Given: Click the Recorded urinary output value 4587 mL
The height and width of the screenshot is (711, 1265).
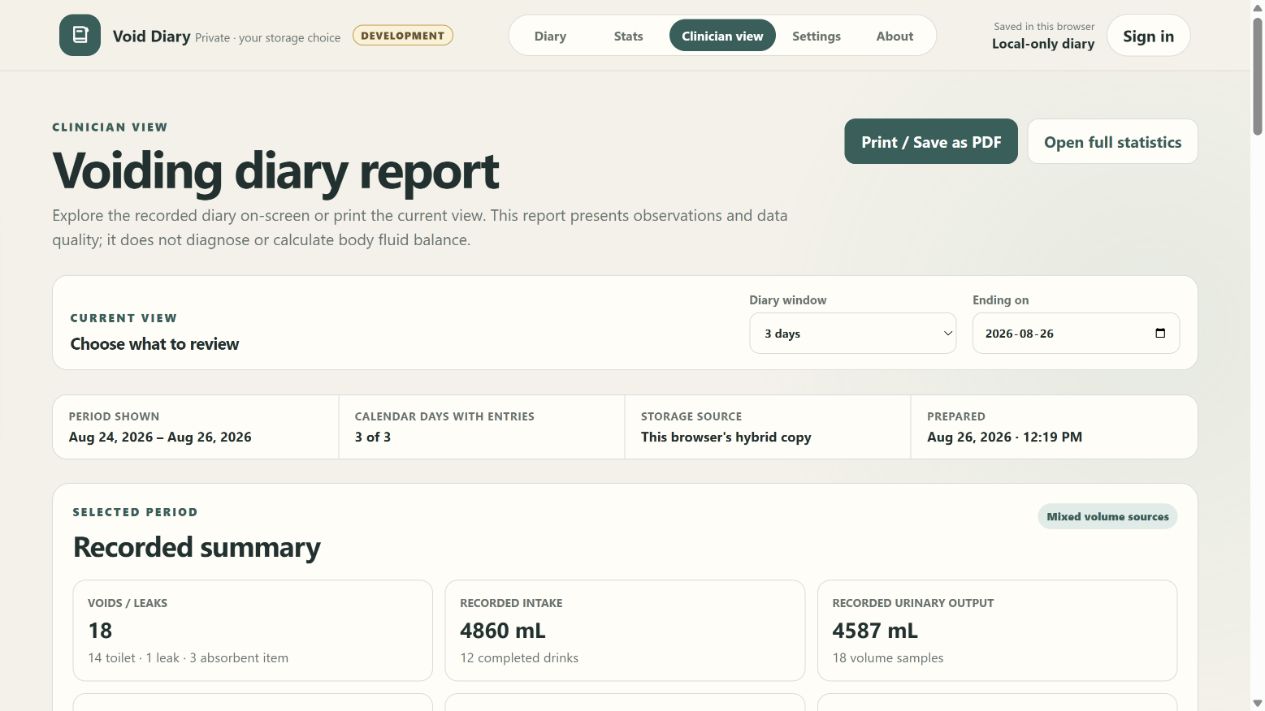Looking at the screenshot, I should pos(875,631).
